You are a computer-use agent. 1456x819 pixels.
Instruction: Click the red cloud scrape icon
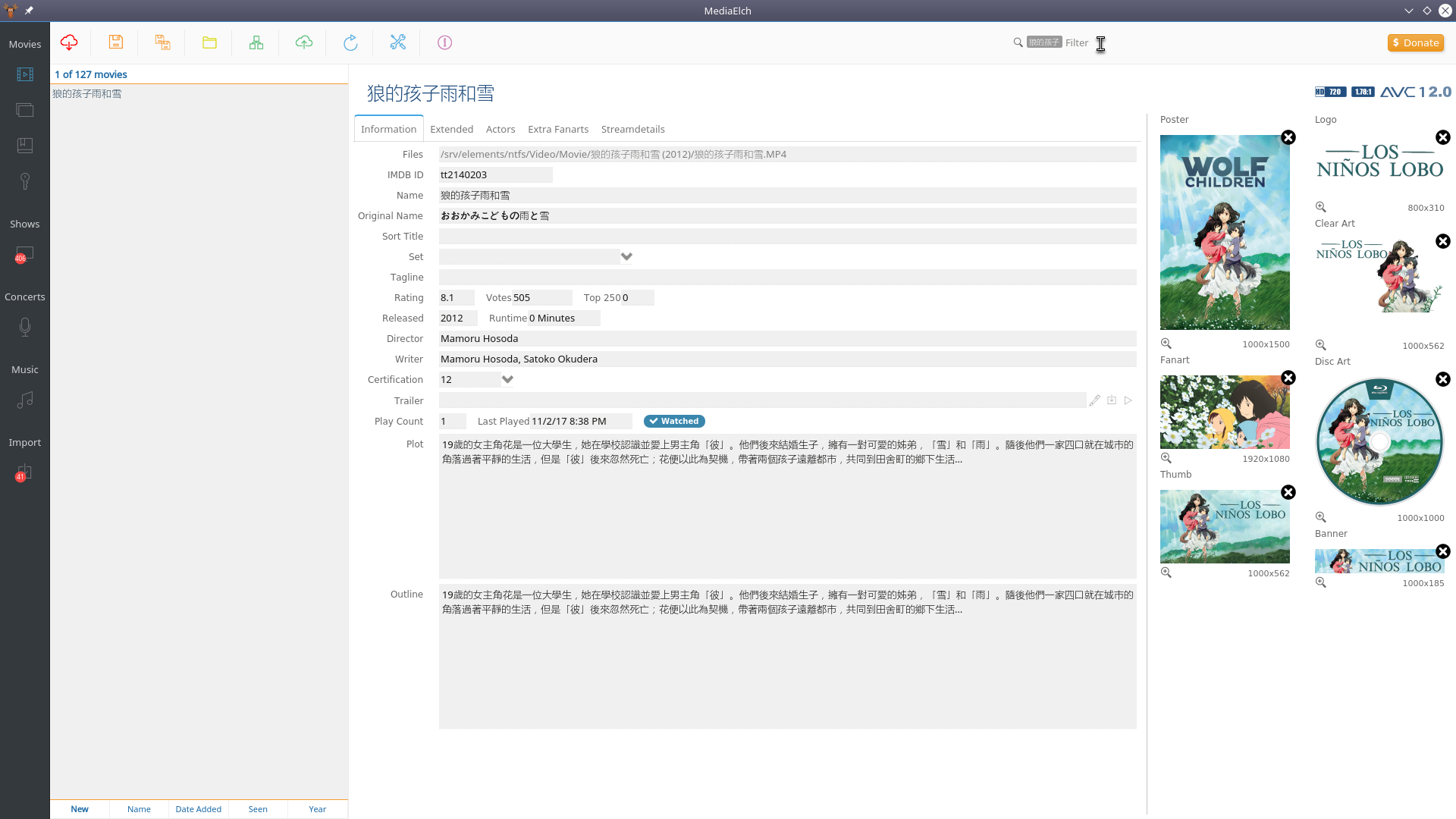pos(69,42)
